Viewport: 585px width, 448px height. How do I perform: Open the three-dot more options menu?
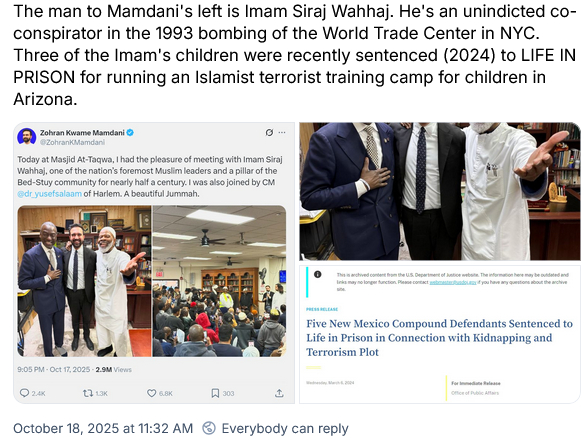point(282,132)
